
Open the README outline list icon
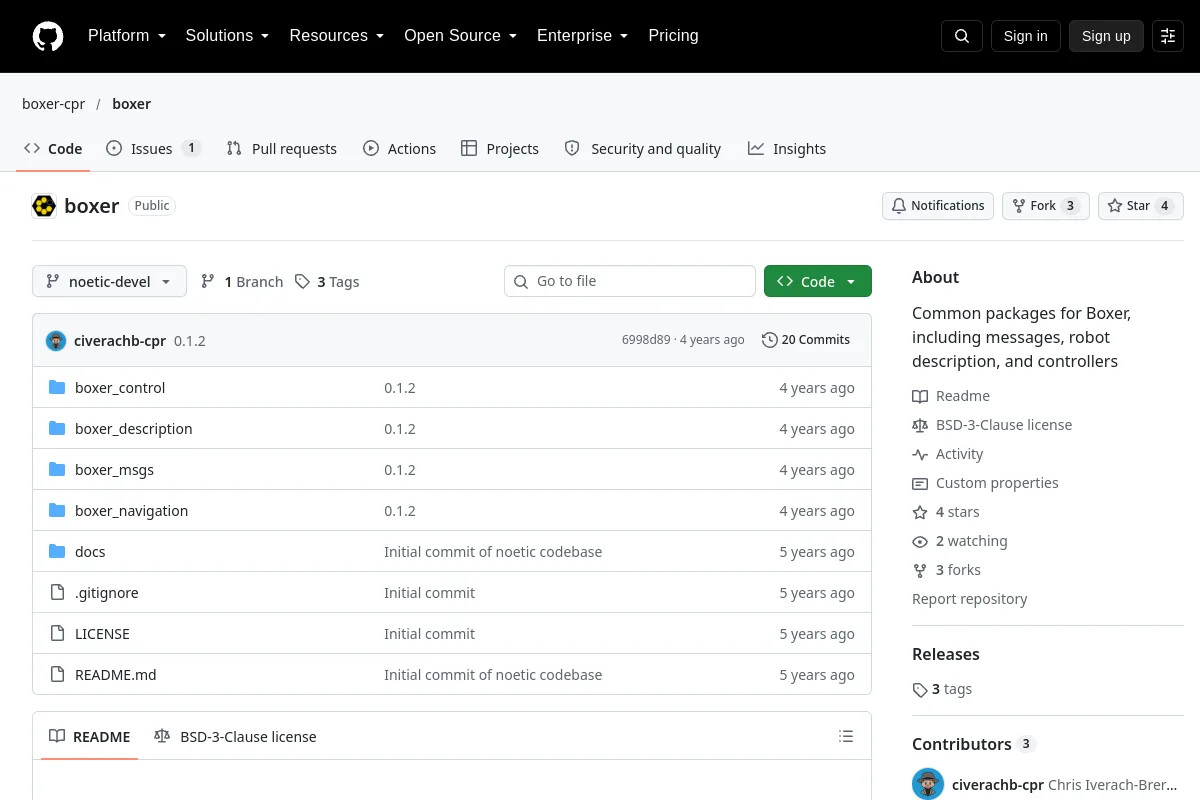tap(846, 736)
